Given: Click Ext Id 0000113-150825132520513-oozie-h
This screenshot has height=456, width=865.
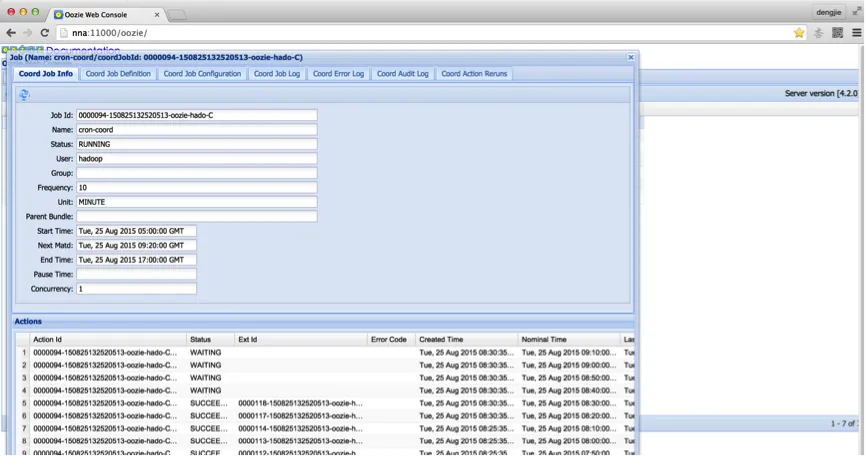Looking at the screenshot, I should tap(300, 441).
